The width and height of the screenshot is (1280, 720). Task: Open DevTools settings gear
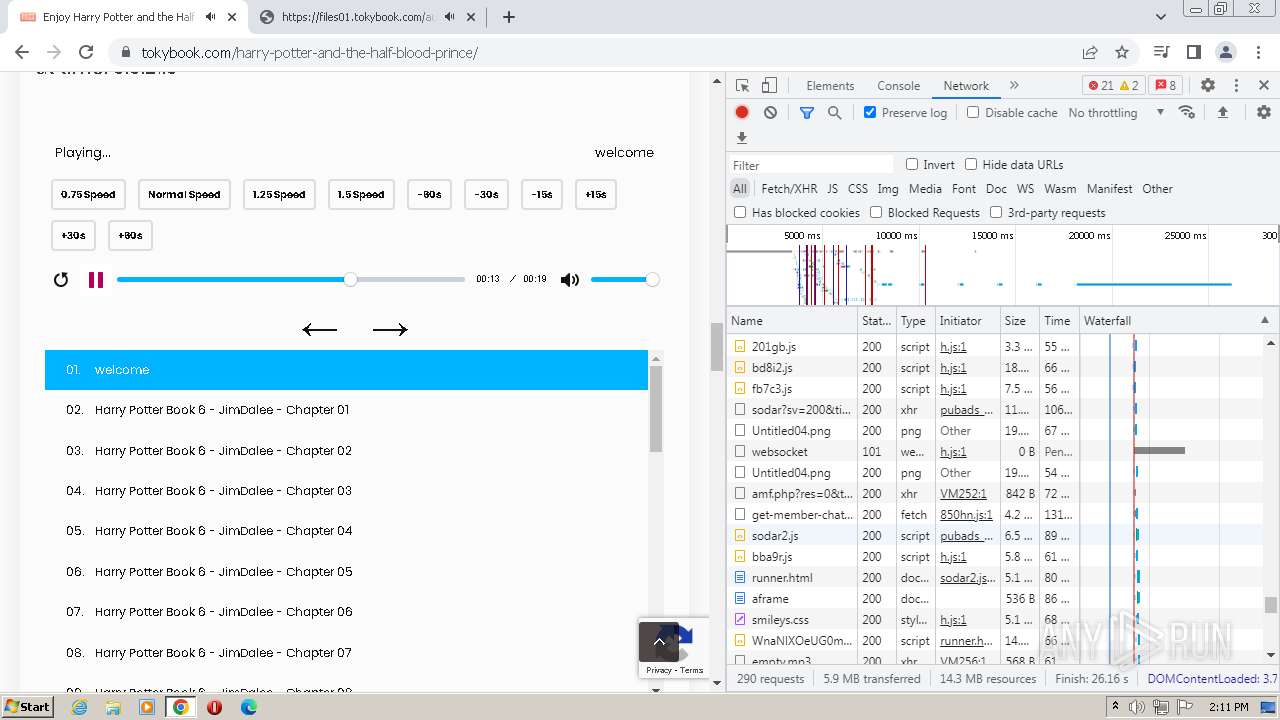(1208, 86)
